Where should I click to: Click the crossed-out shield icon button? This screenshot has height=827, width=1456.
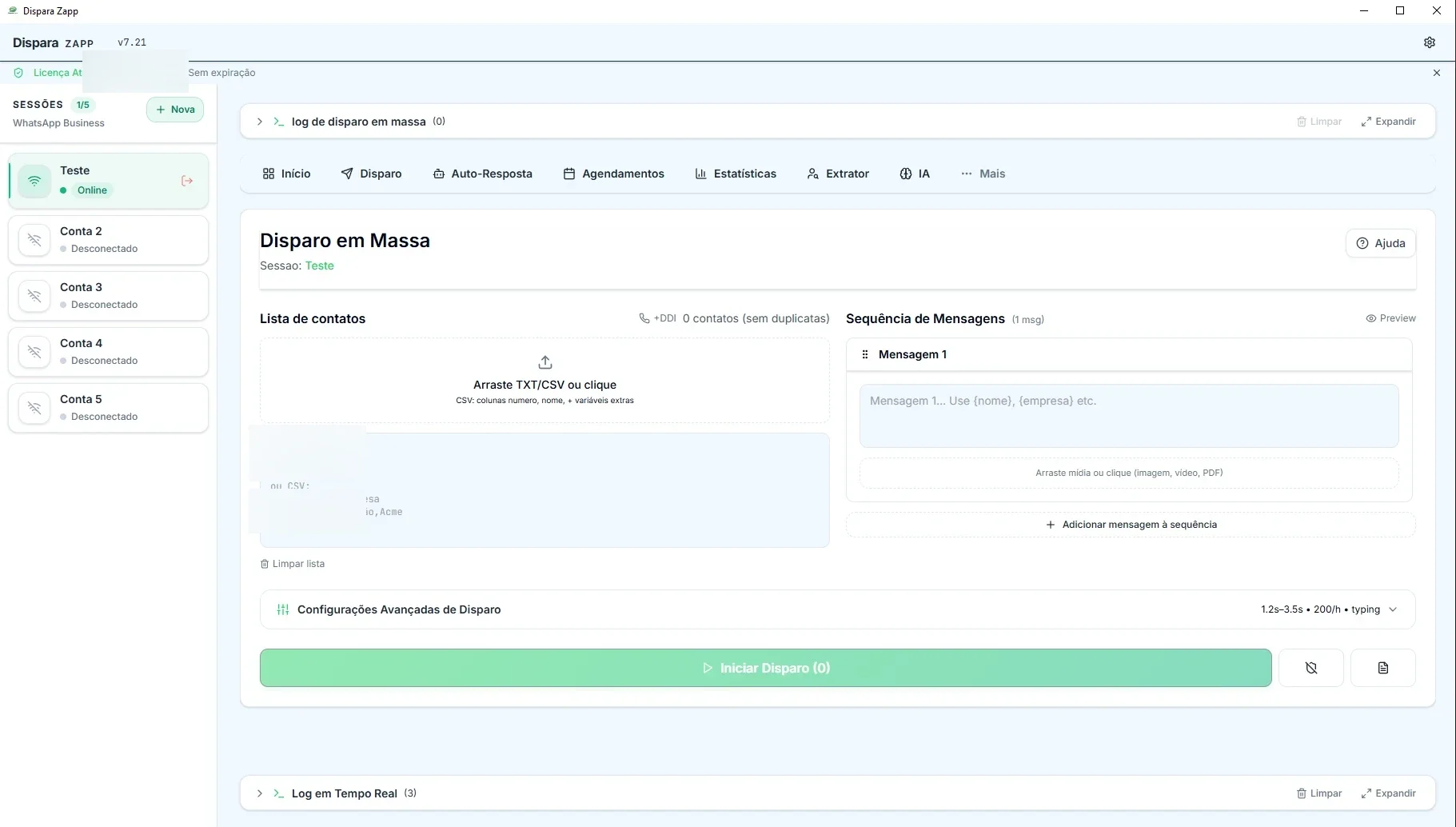[1311, 668]
